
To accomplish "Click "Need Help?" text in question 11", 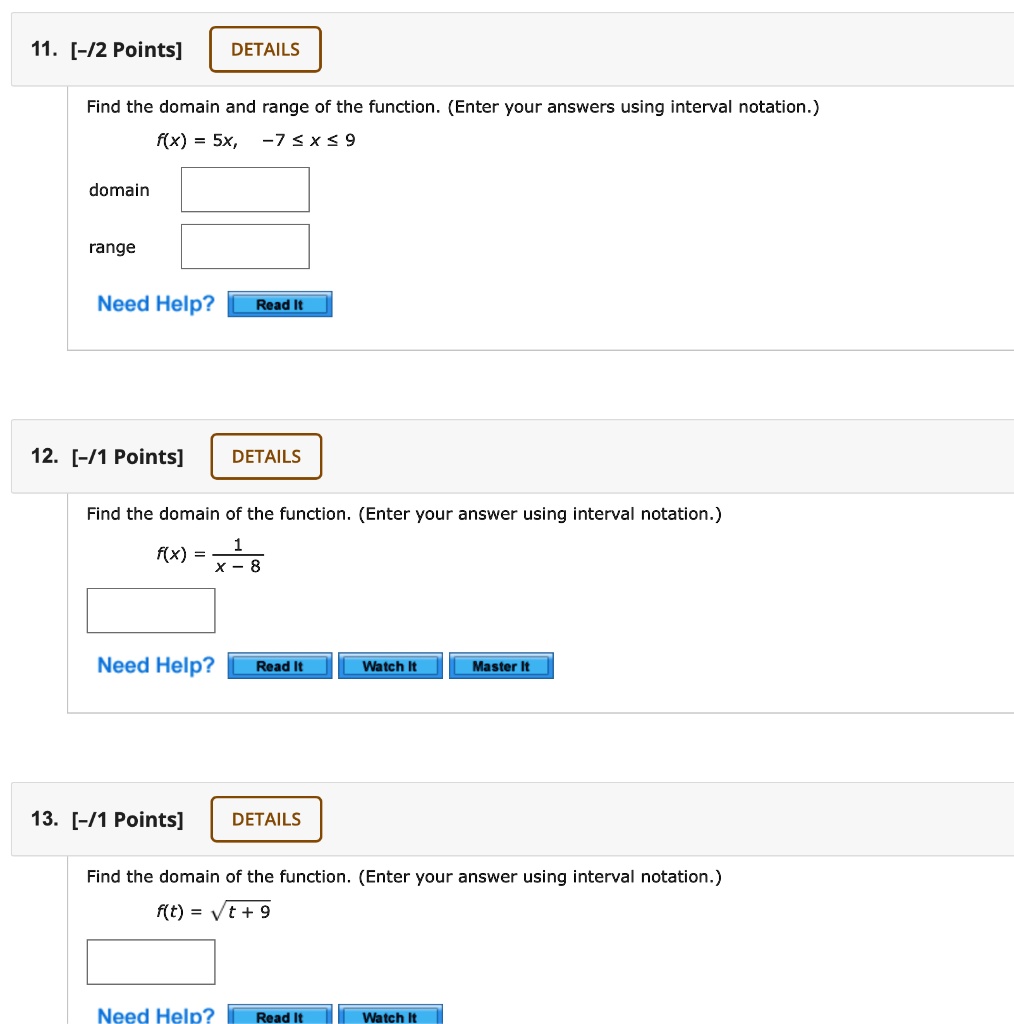I will click(156, 304).
